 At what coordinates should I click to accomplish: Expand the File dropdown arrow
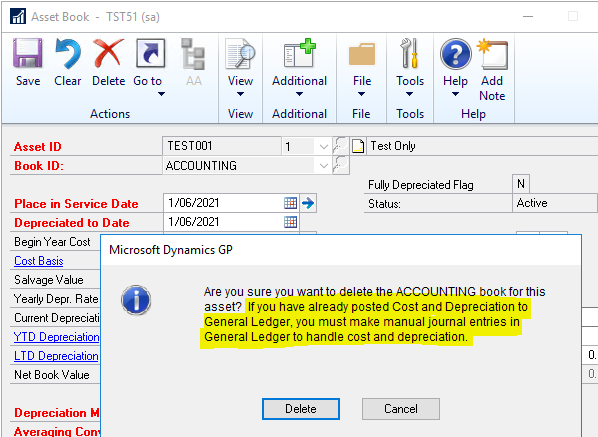tap(361, 94)
